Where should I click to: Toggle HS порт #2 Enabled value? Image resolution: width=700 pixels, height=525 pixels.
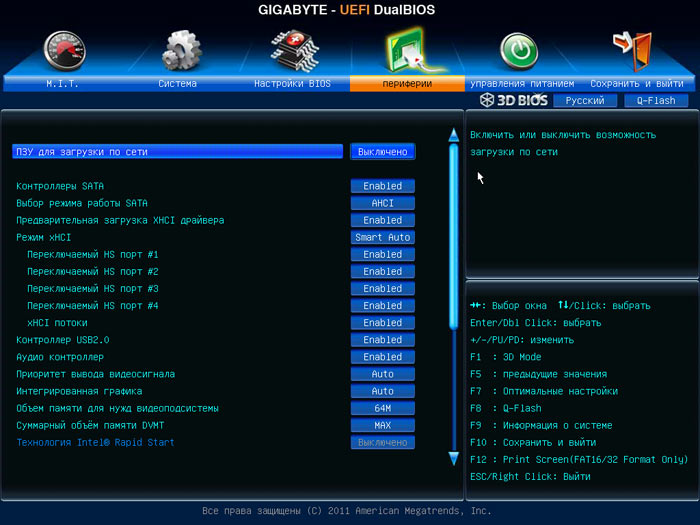[x=383, y=271]
